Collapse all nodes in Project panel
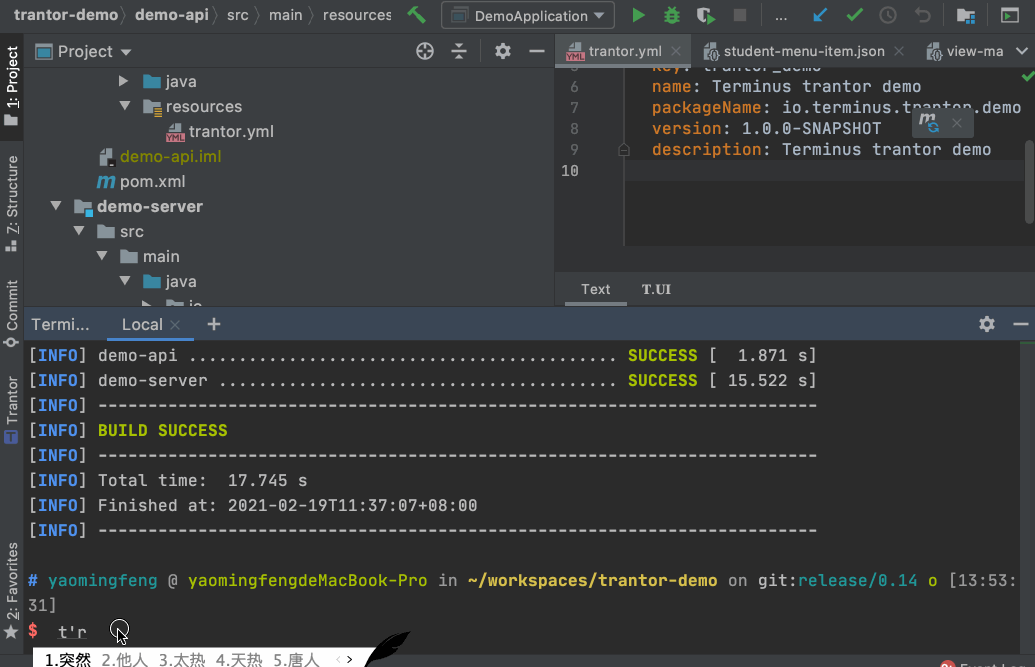This screenshot has height=667, width=1035. pos(459,51)
